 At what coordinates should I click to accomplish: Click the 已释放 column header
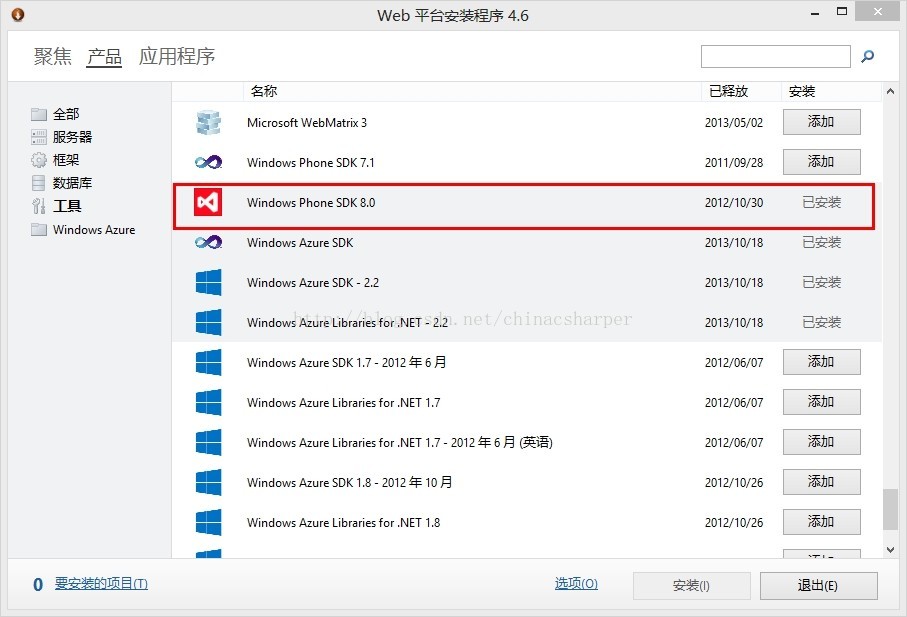coord(729,91)
